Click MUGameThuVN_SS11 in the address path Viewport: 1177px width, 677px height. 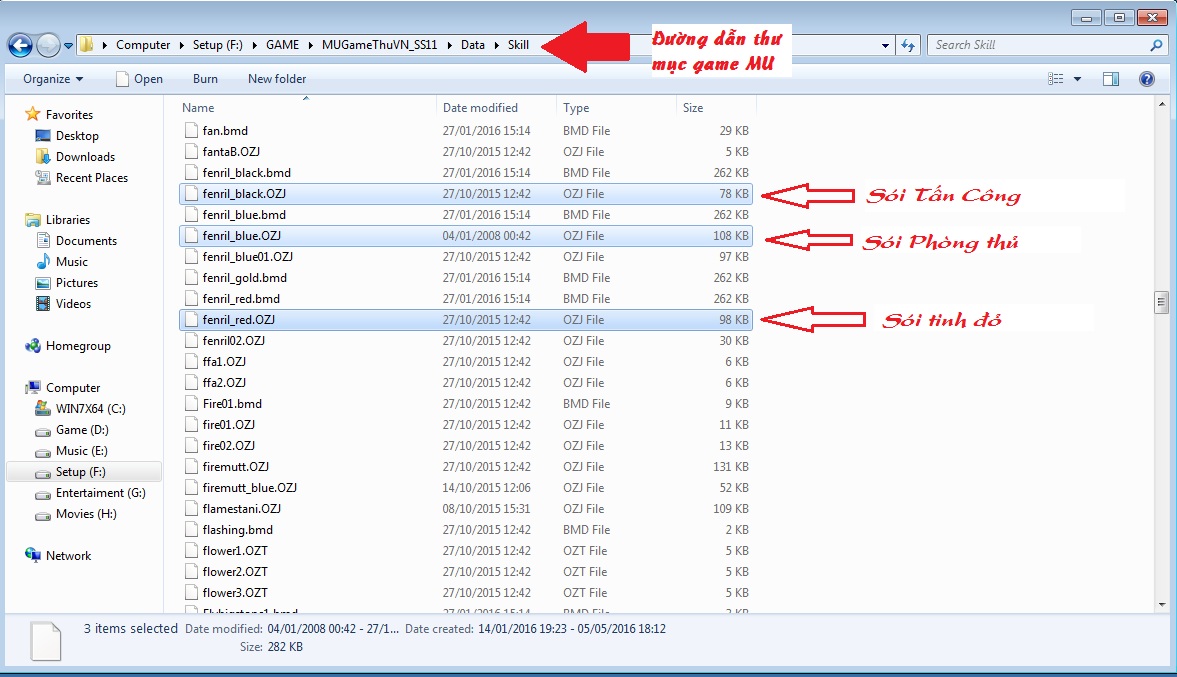379,45
